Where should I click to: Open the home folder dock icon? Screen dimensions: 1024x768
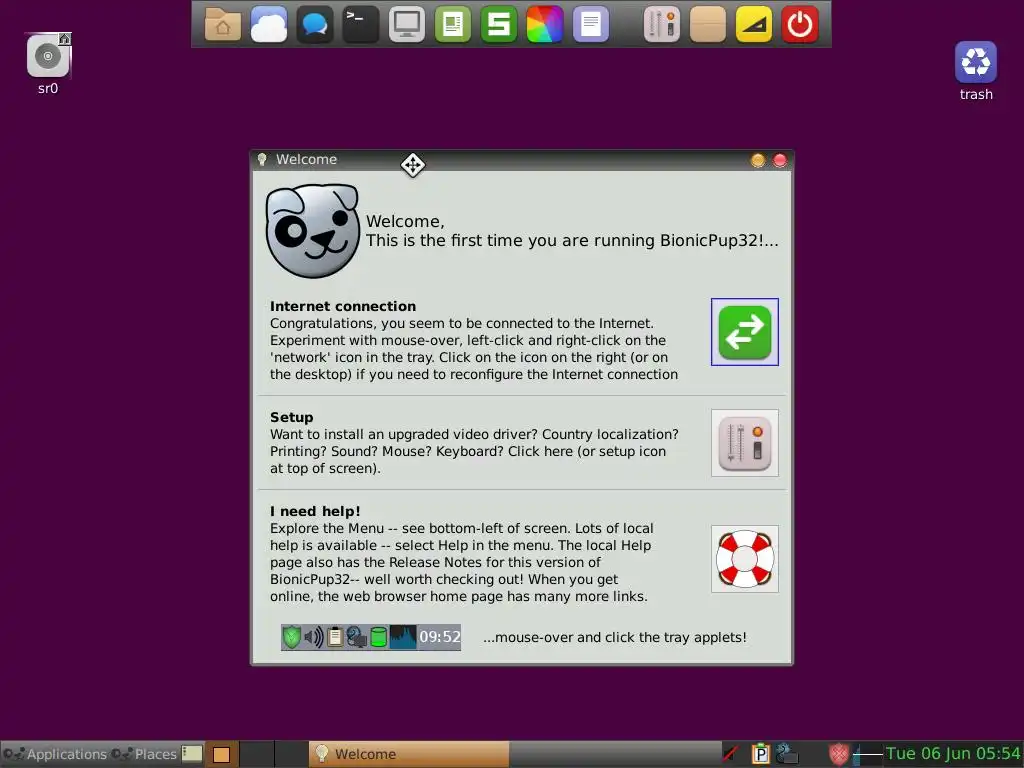tap(223, 24)
